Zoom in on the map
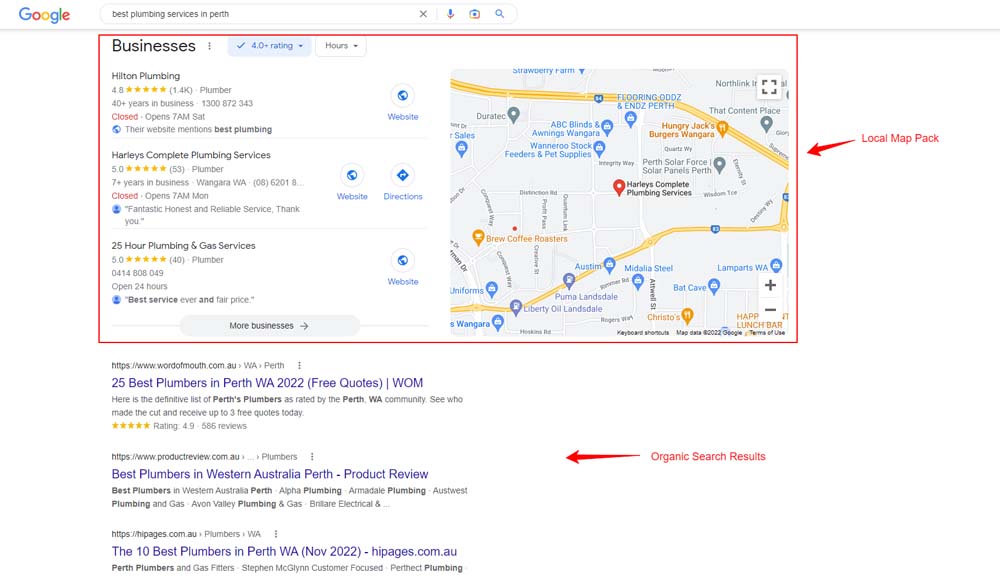Screen dimensions: 1000x578 coord(770,285)
